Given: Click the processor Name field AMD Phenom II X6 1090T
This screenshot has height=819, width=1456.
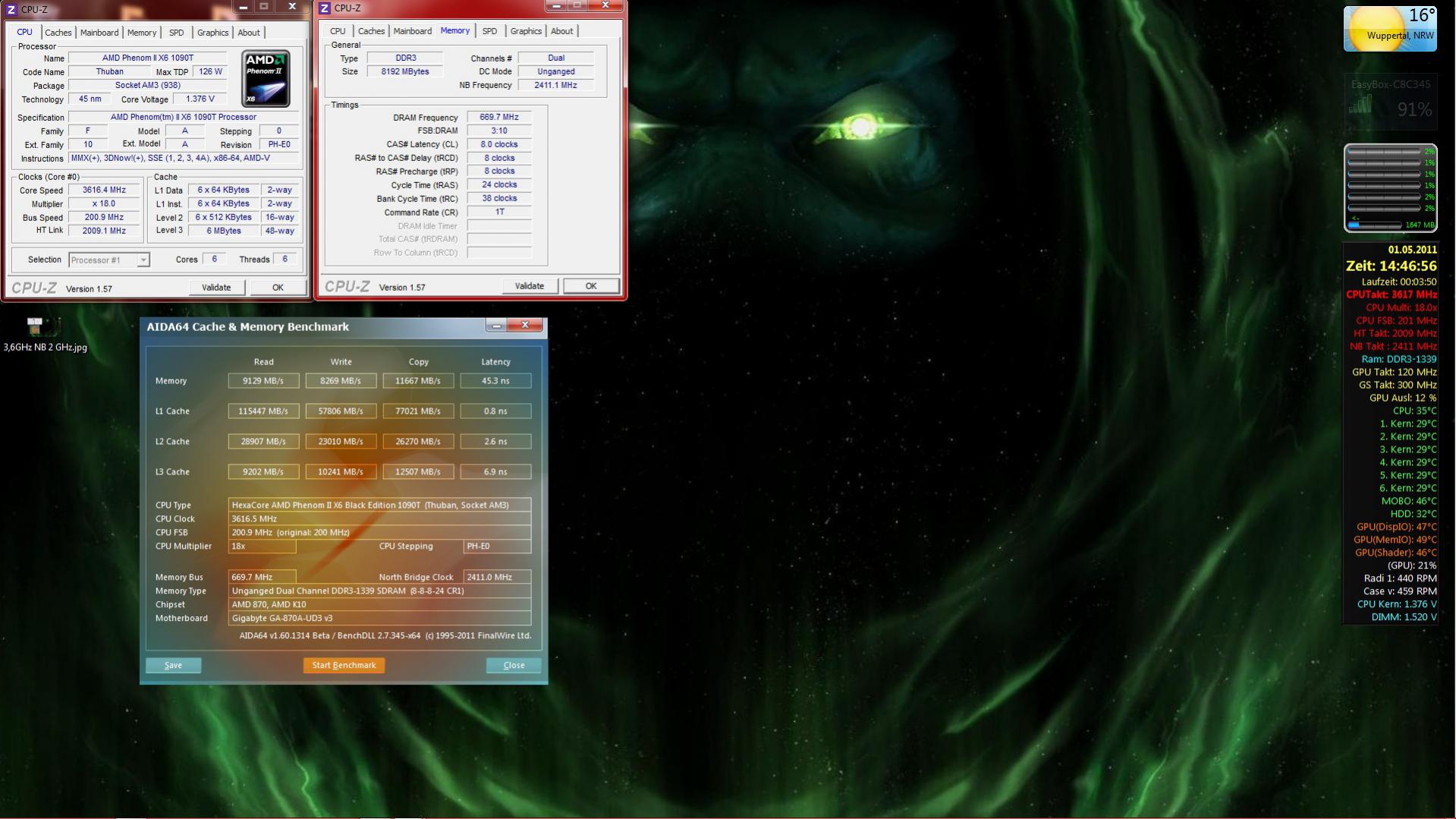Looking at the screenshot, I should click(x=148, y=58).
